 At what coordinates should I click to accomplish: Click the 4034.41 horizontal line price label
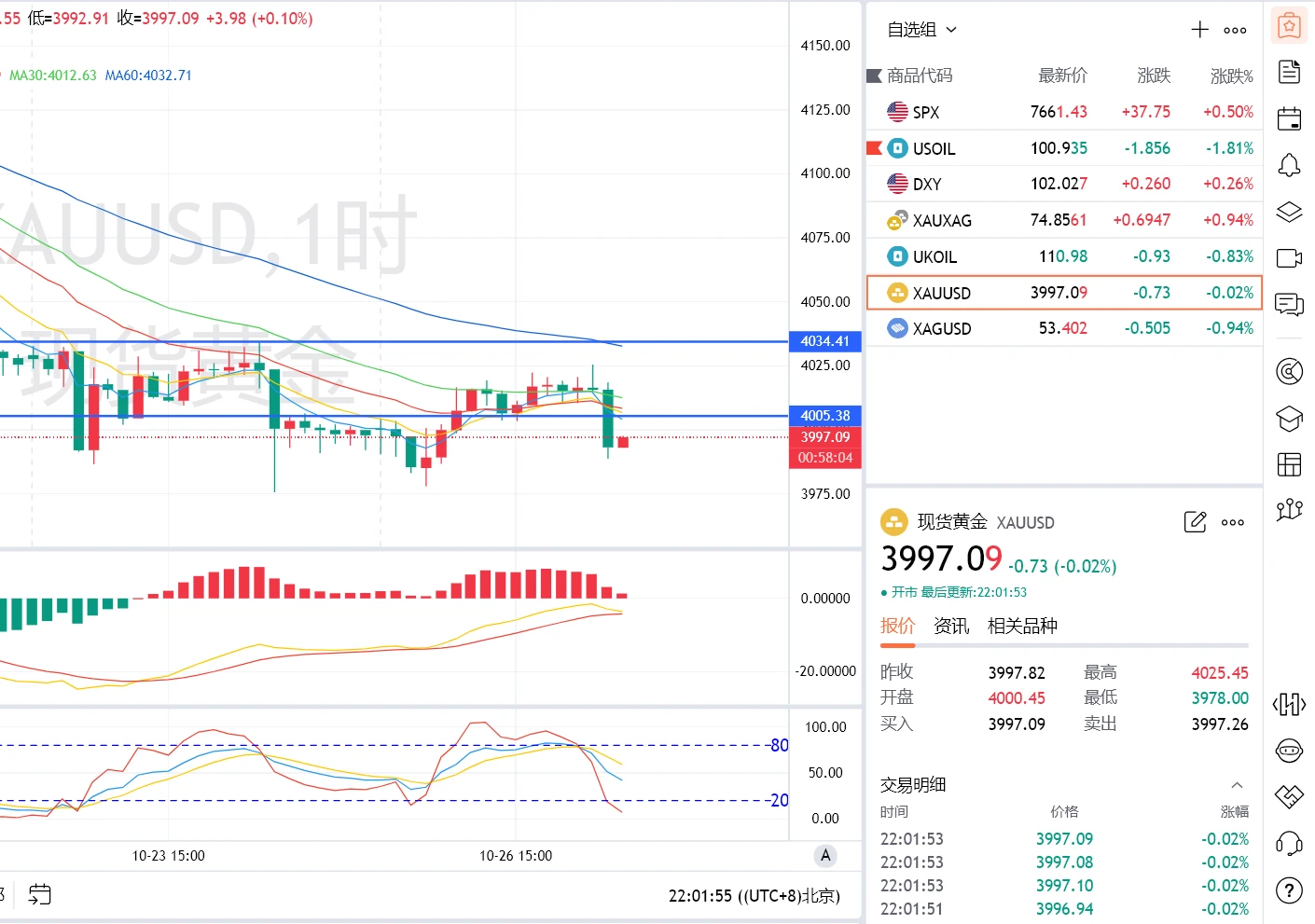coord(825,341)
